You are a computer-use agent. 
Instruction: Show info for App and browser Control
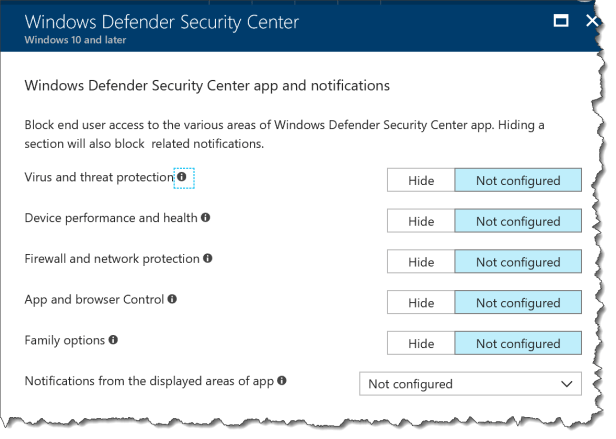[x=172, y=299]
